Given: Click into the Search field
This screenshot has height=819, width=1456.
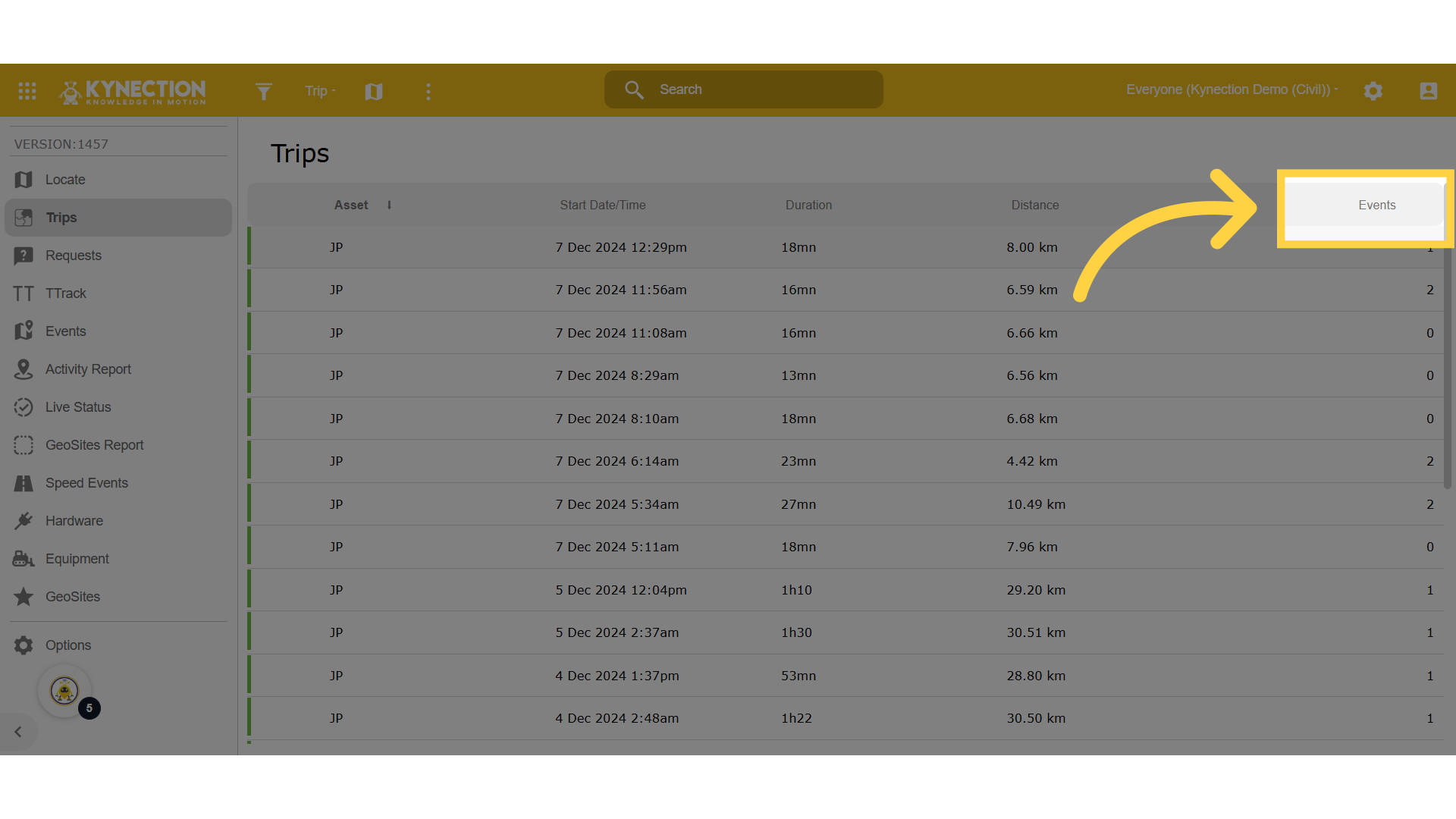Looking at the screenshot, I should [x=758, y=89].
